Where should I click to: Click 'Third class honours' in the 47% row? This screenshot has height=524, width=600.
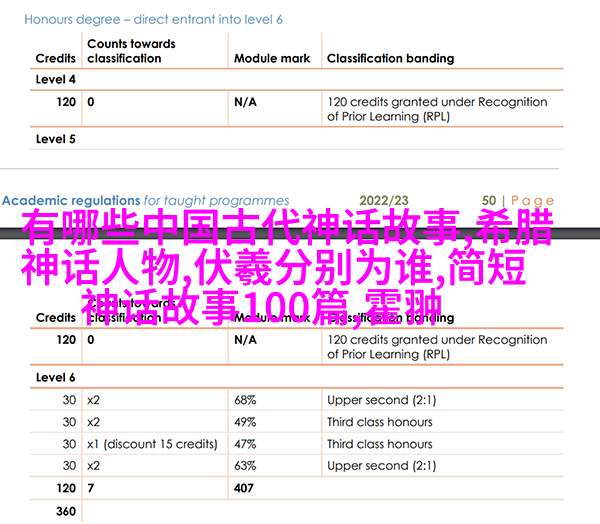380,444
